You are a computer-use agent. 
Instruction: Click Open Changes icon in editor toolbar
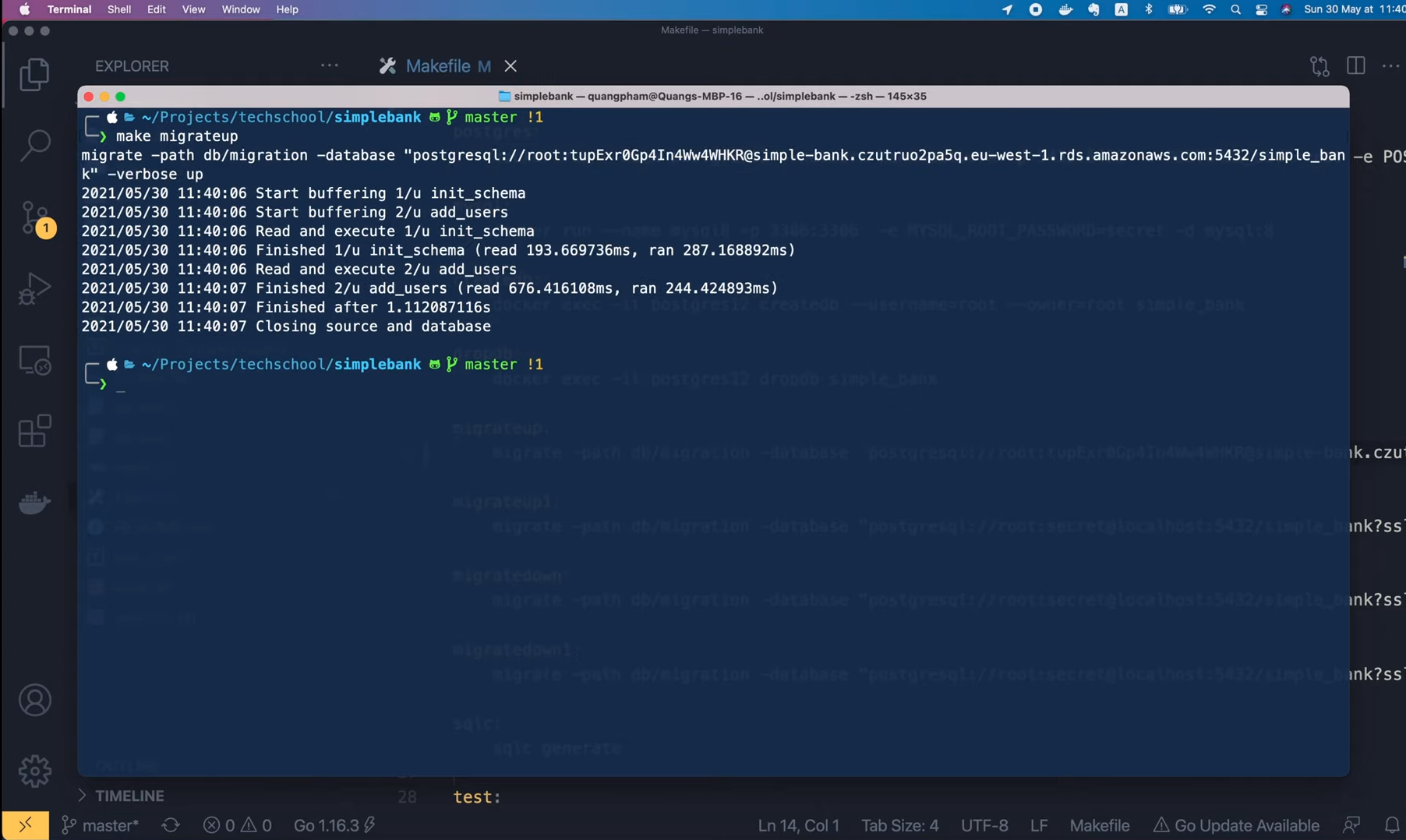1319,66
